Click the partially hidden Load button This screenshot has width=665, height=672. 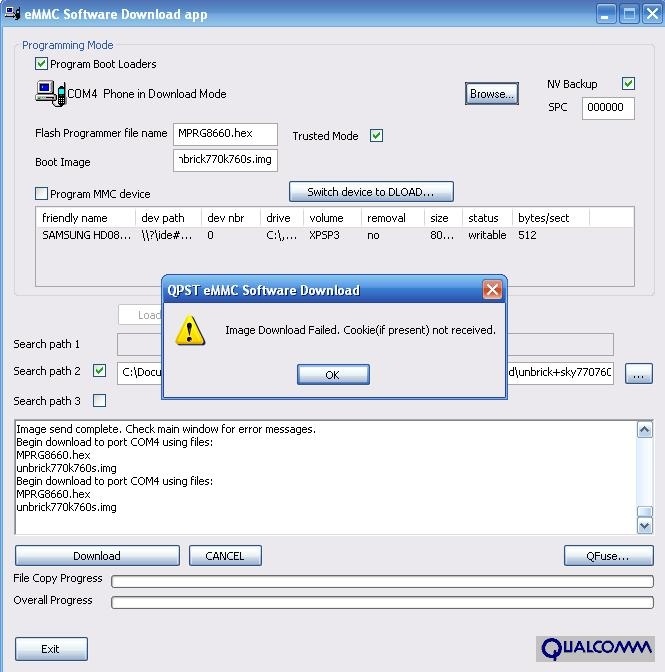point(141,315)
